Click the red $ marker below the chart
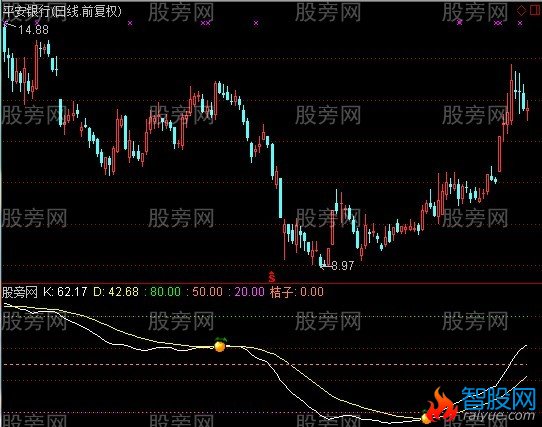Viewport: 542px width, 427px height. click(x=272, y=276)
